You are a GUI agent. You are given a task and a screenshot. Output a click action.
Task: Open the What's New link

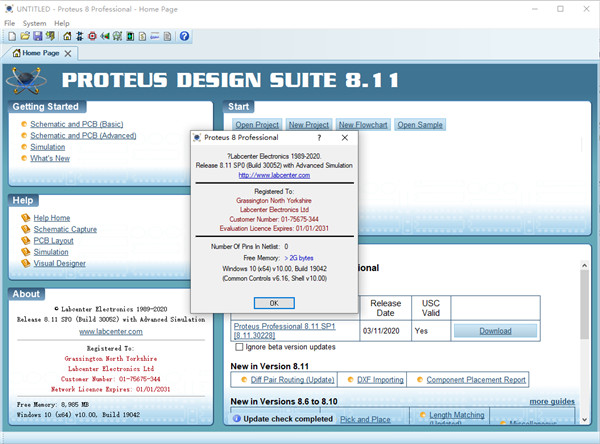[50, 158]
